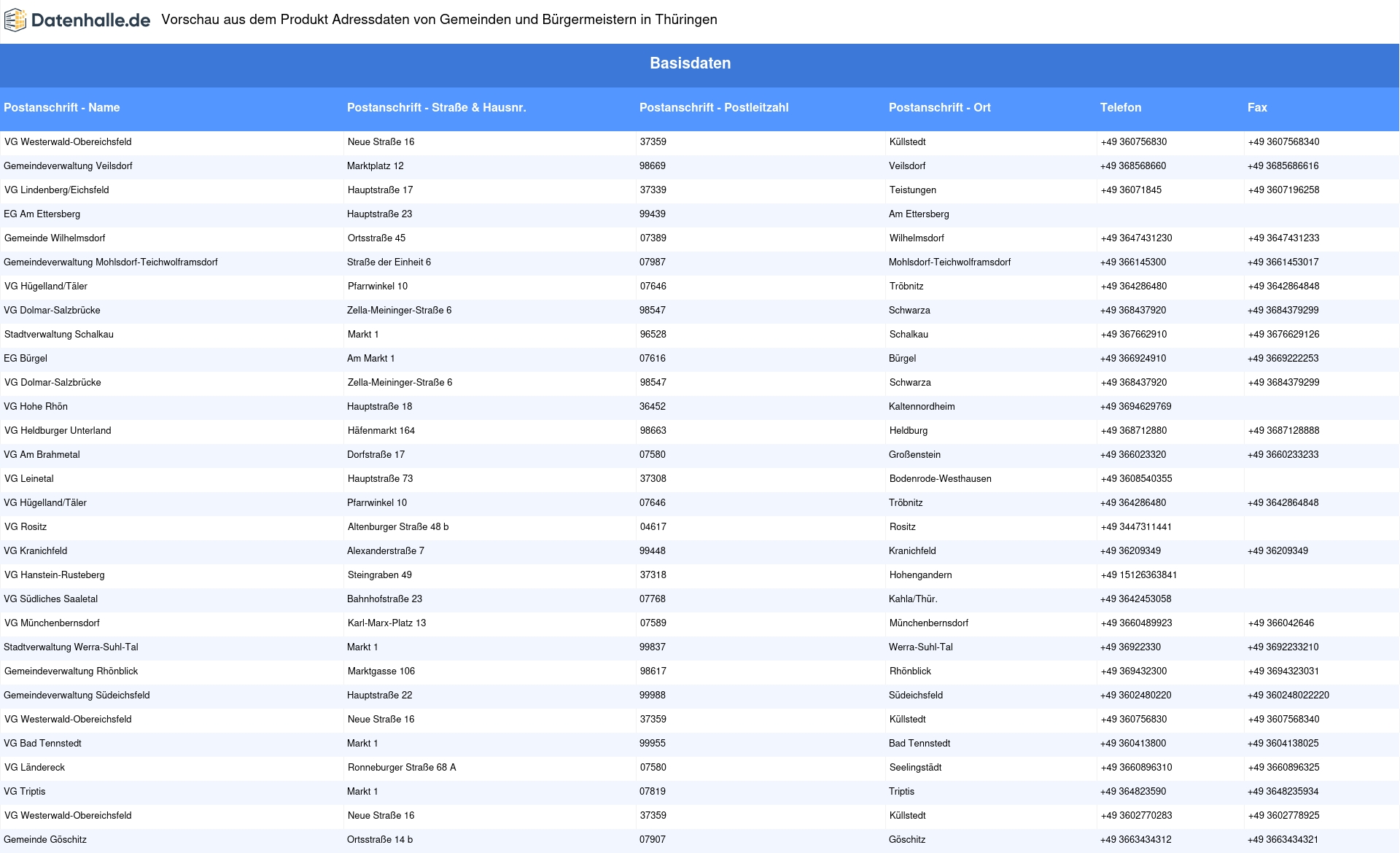This screenshot has height=853, width=1400.
Task: Click the phone number +49 15126363841
Action: (x=1139, y=575)
